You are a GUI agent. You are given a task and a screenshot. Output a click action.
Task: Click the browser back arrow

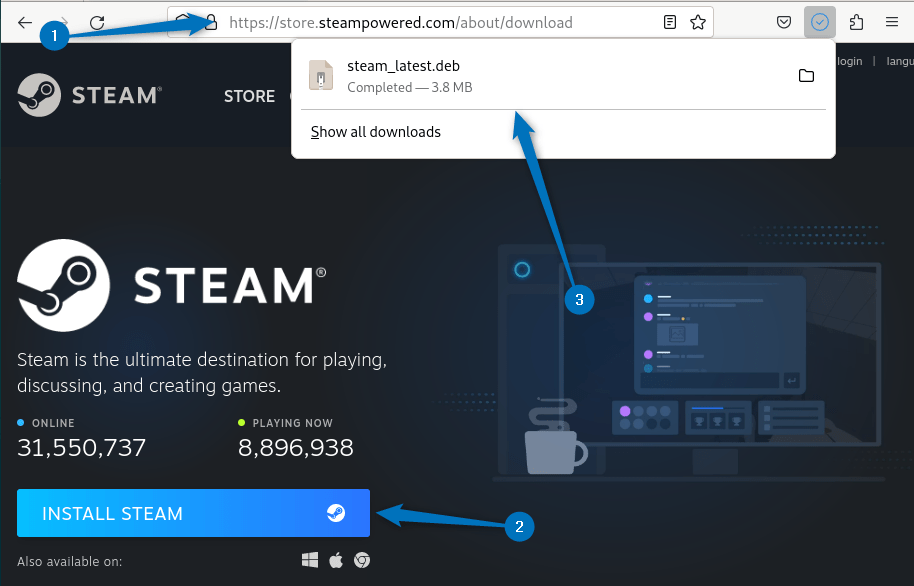(x=25, y=22)
